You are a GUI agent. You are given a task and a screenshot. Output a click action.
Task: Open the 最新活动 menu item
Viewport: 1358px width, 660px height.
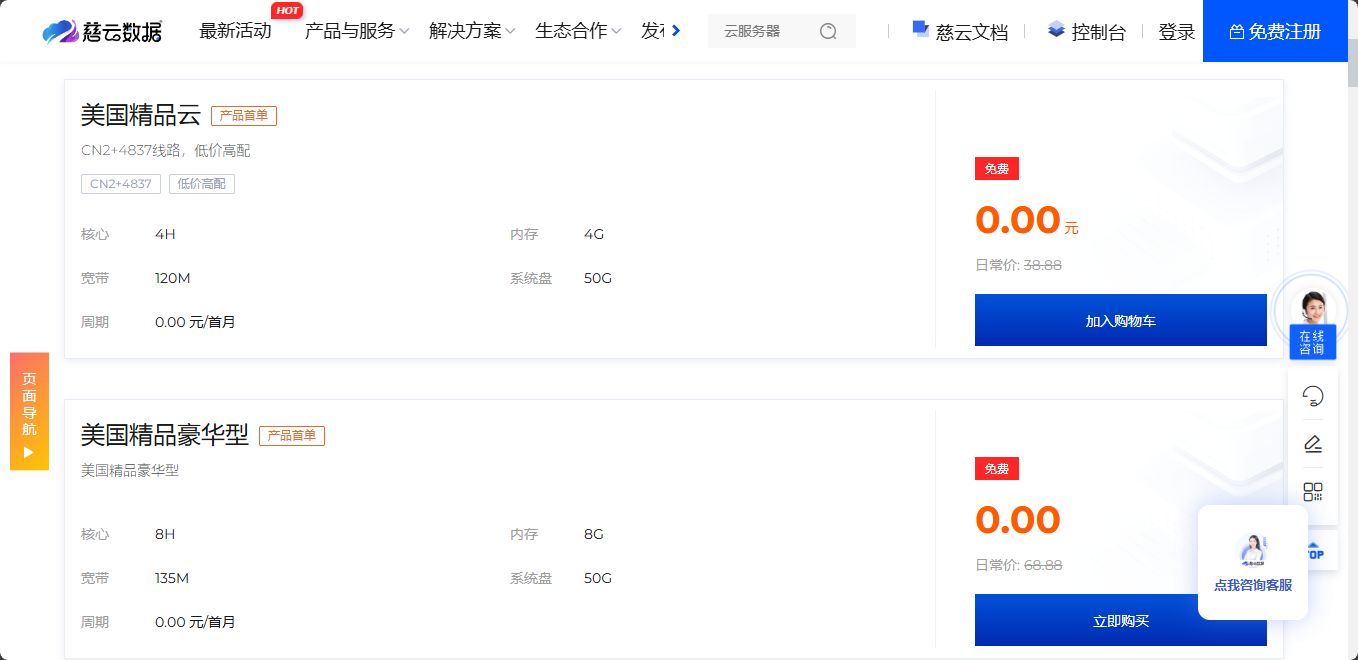[x=235, y=31]
